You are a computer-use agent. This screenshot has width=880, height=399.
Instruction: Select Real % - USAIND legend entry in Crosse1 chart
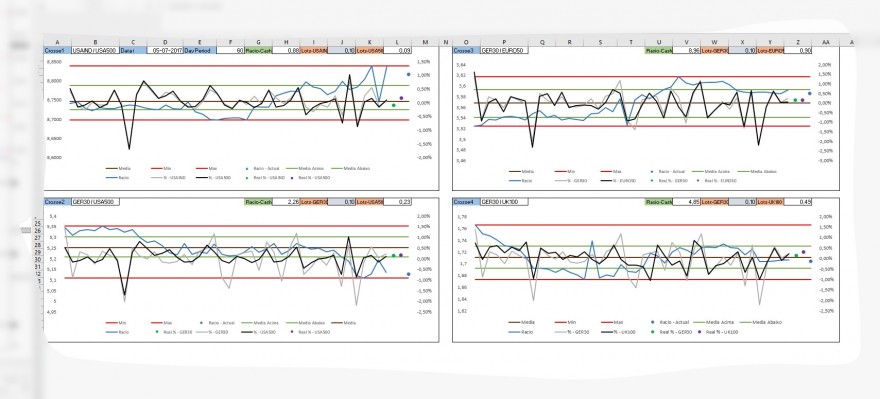point(265,177)
